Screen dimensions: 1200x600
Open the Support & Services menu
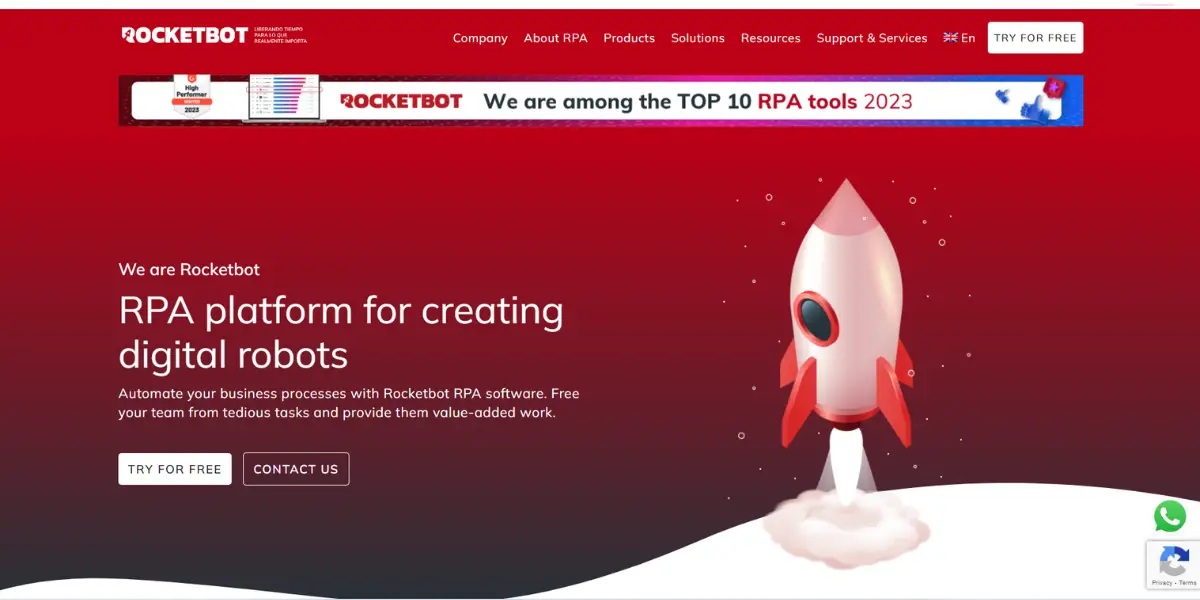click(x=872, y=38)
